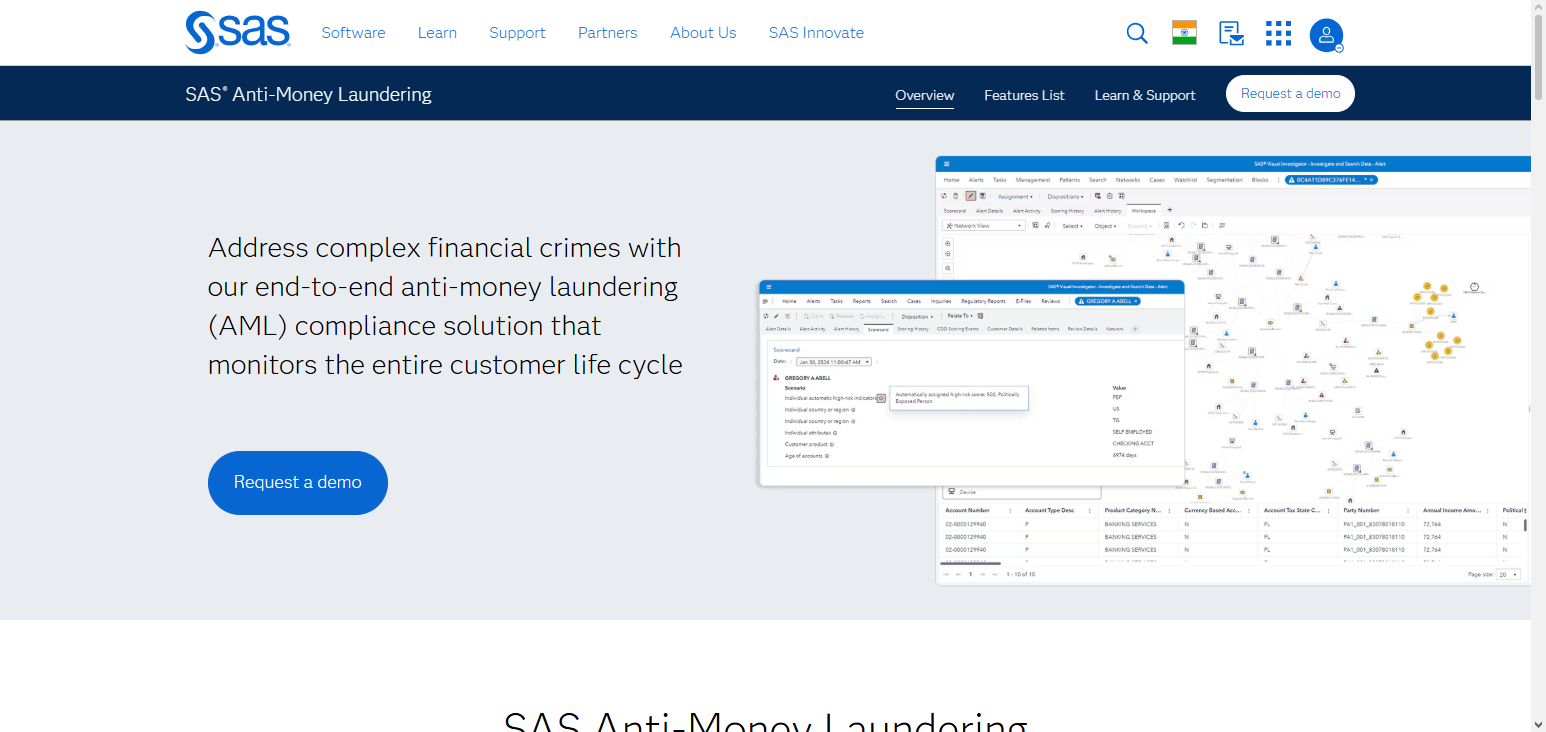The width and height of the screenshot is (1546, 732).
Task: Open the search magnifier icon
Action: 1137,33
